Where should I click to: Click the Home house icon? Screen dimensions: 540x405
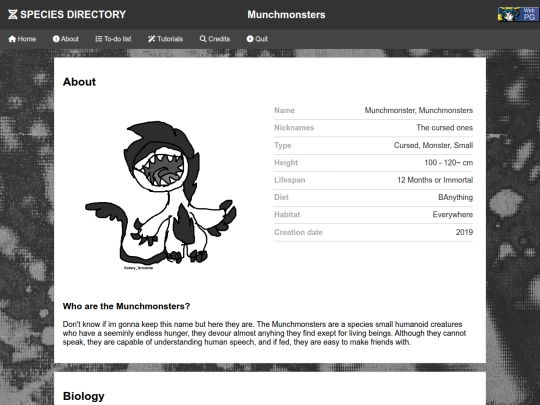(x=12, y=39)
